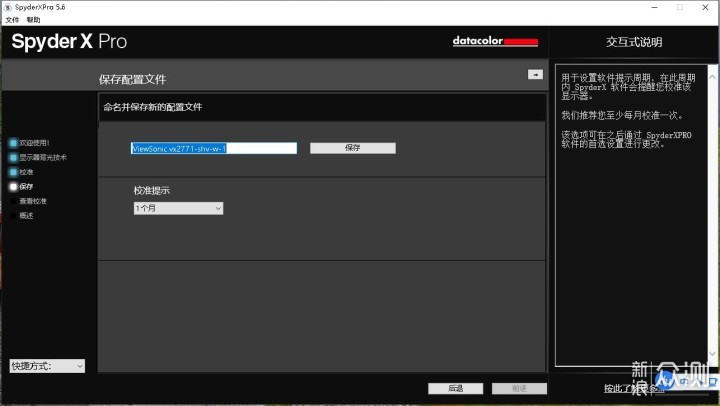Open the 快捷方式 dropdown
The width and height of the screenshot is (720, 406).
[47, 366]
